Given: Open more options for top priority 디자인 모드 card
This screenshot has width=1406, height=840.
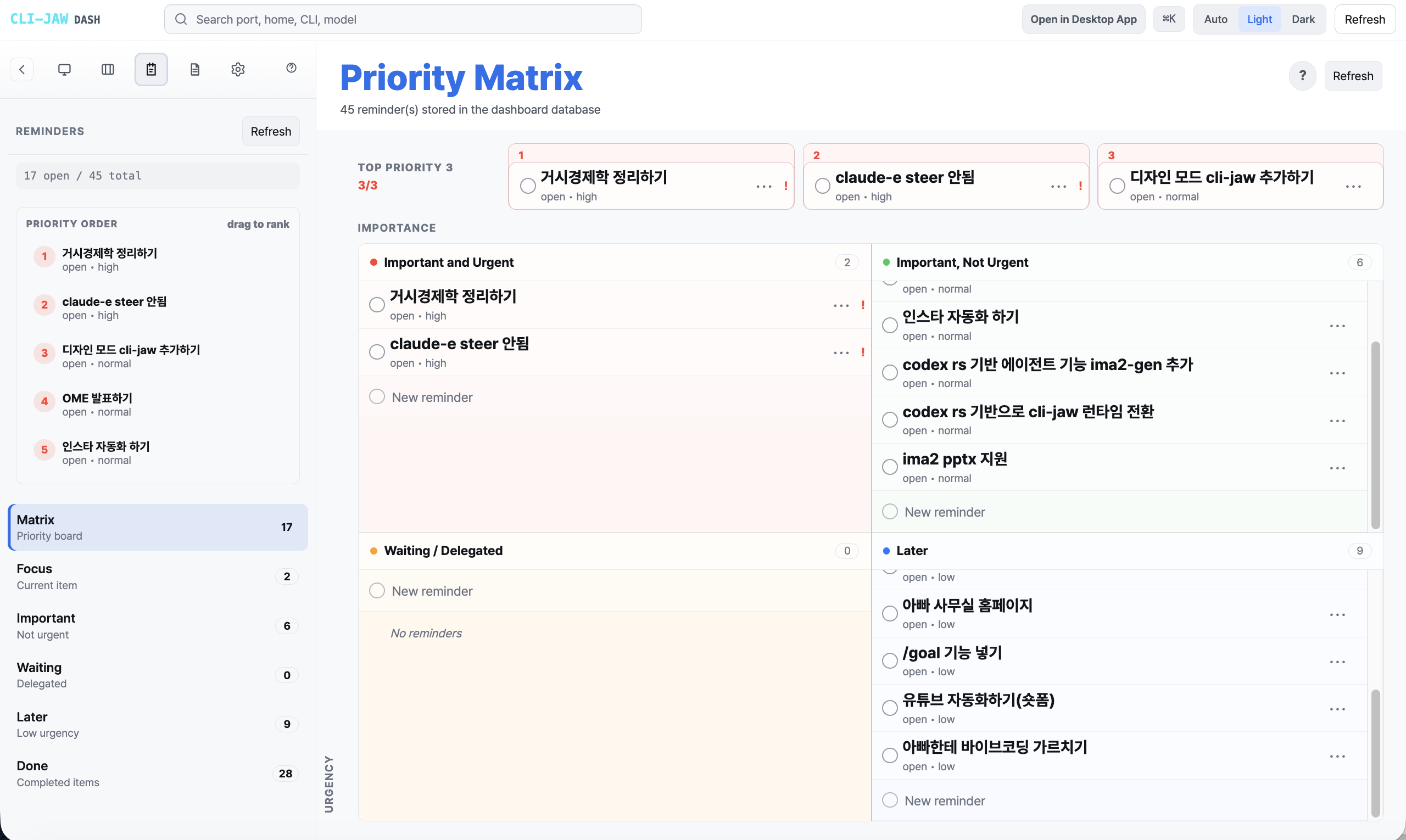Looking at the screenshot, I should pyautogui.click(x=1353, y=186).
